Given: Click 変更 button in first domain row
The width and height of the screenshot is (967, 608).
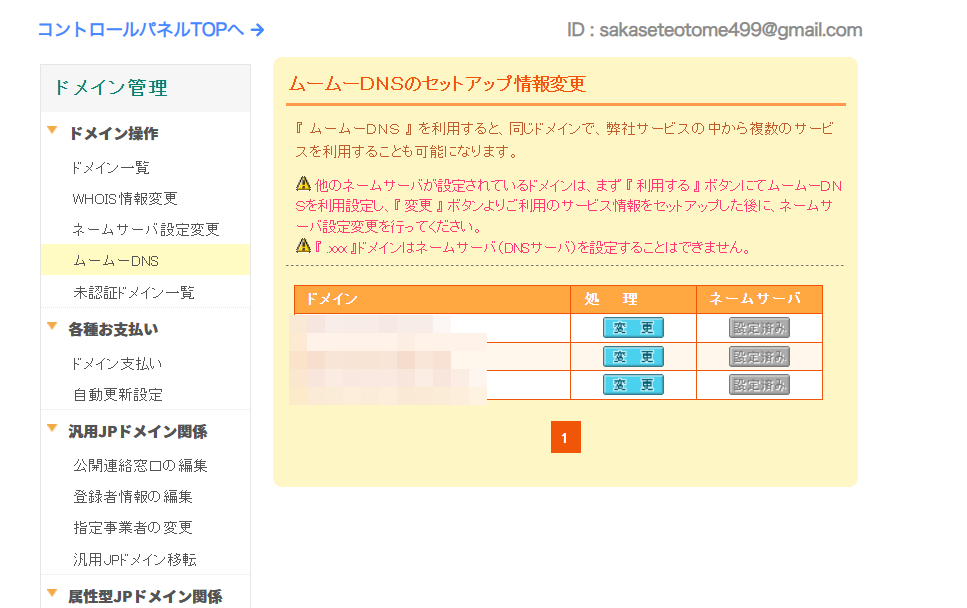Looking at the screenshot, I should coord(633,328).
